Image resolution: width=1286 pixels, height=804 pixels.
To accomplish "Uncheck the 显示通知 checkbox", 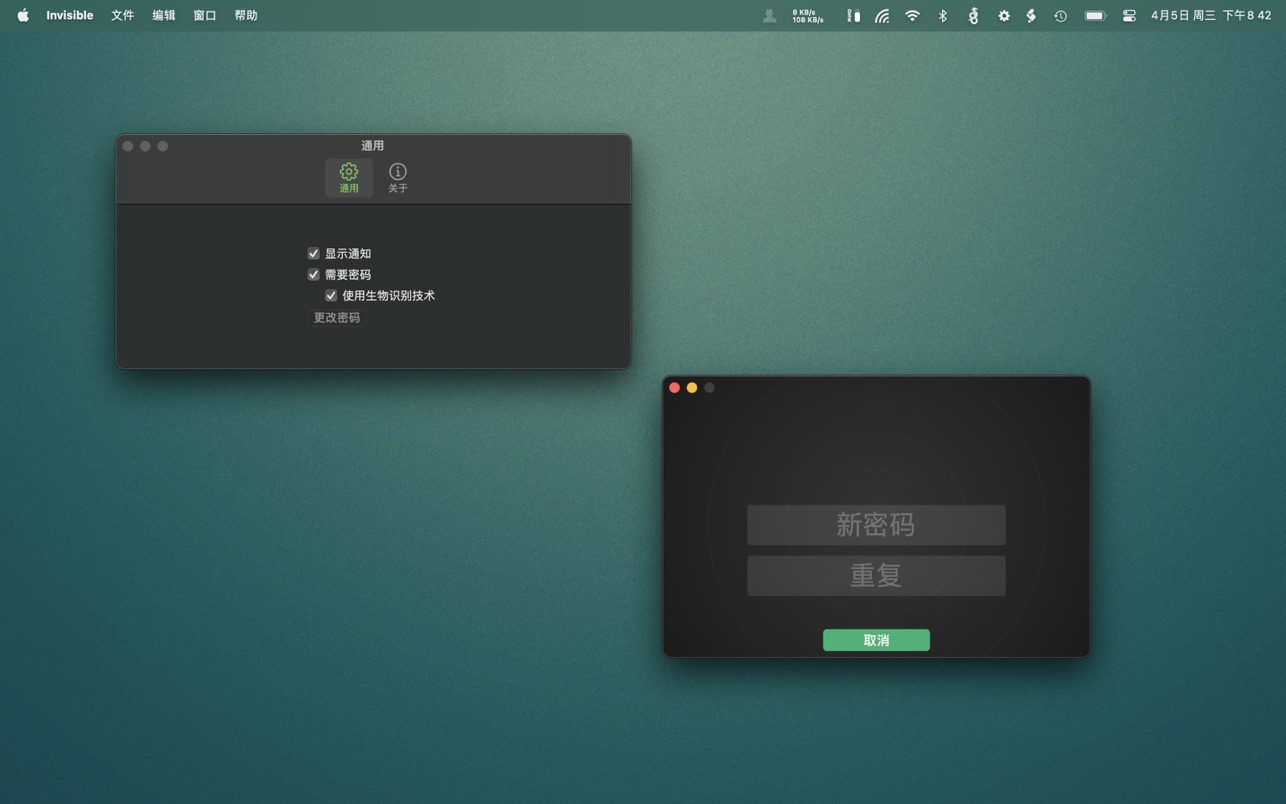I will click(x=314, y=254).
